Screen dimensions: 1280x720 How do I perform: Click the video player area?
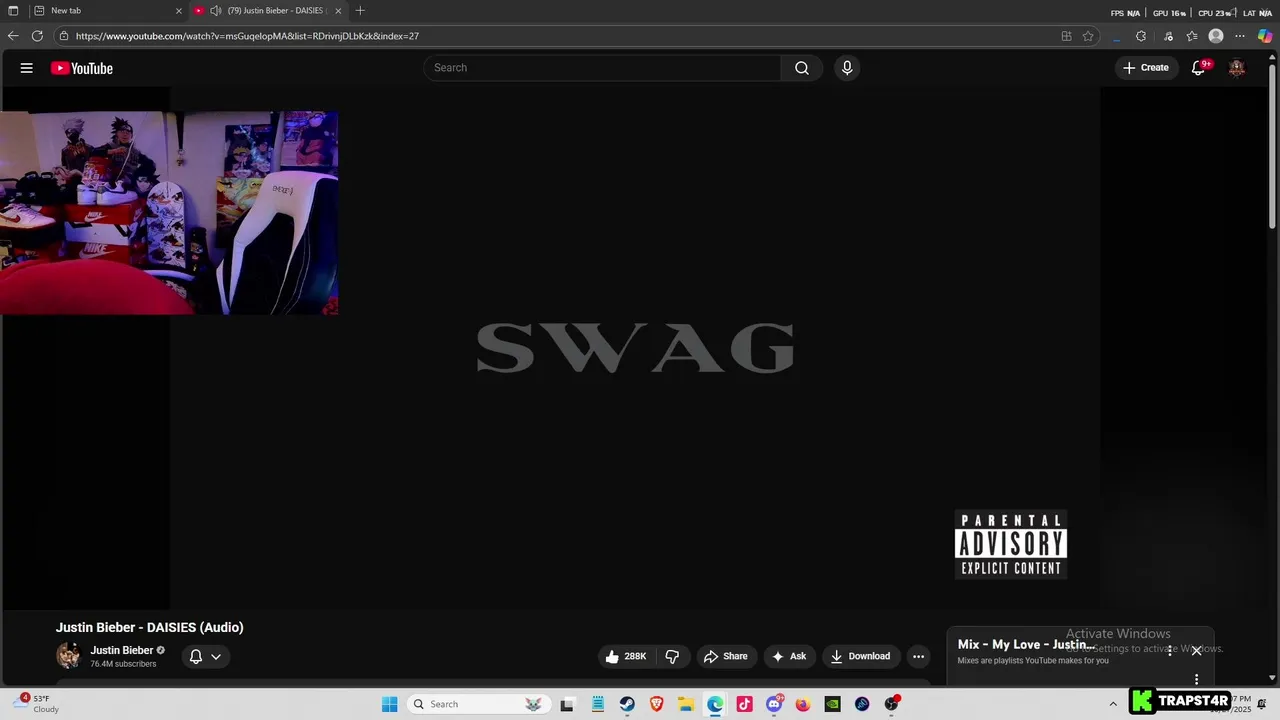(635, 348)
